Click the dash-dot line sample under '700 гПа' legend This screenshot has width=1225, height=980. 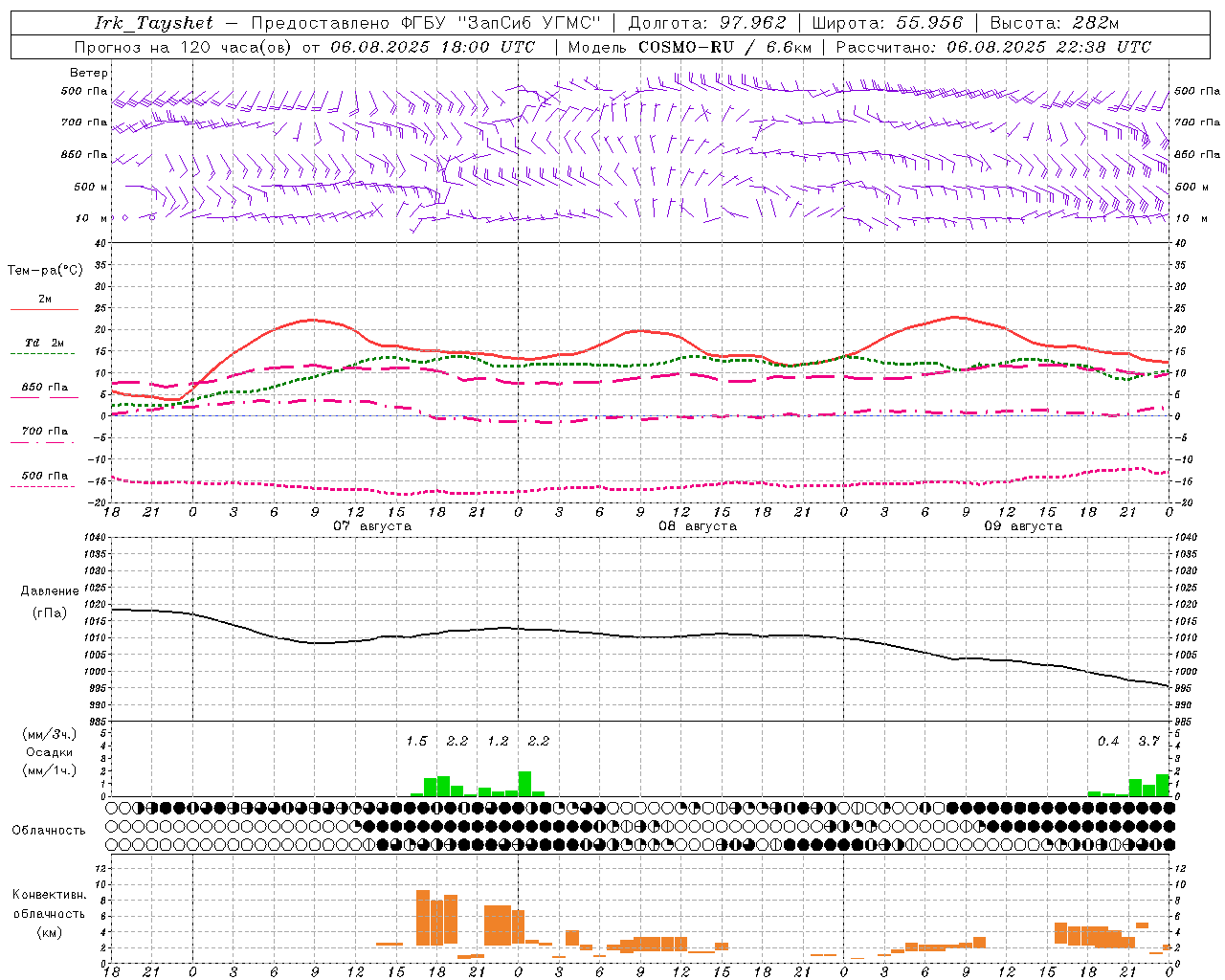click(43, 442)
